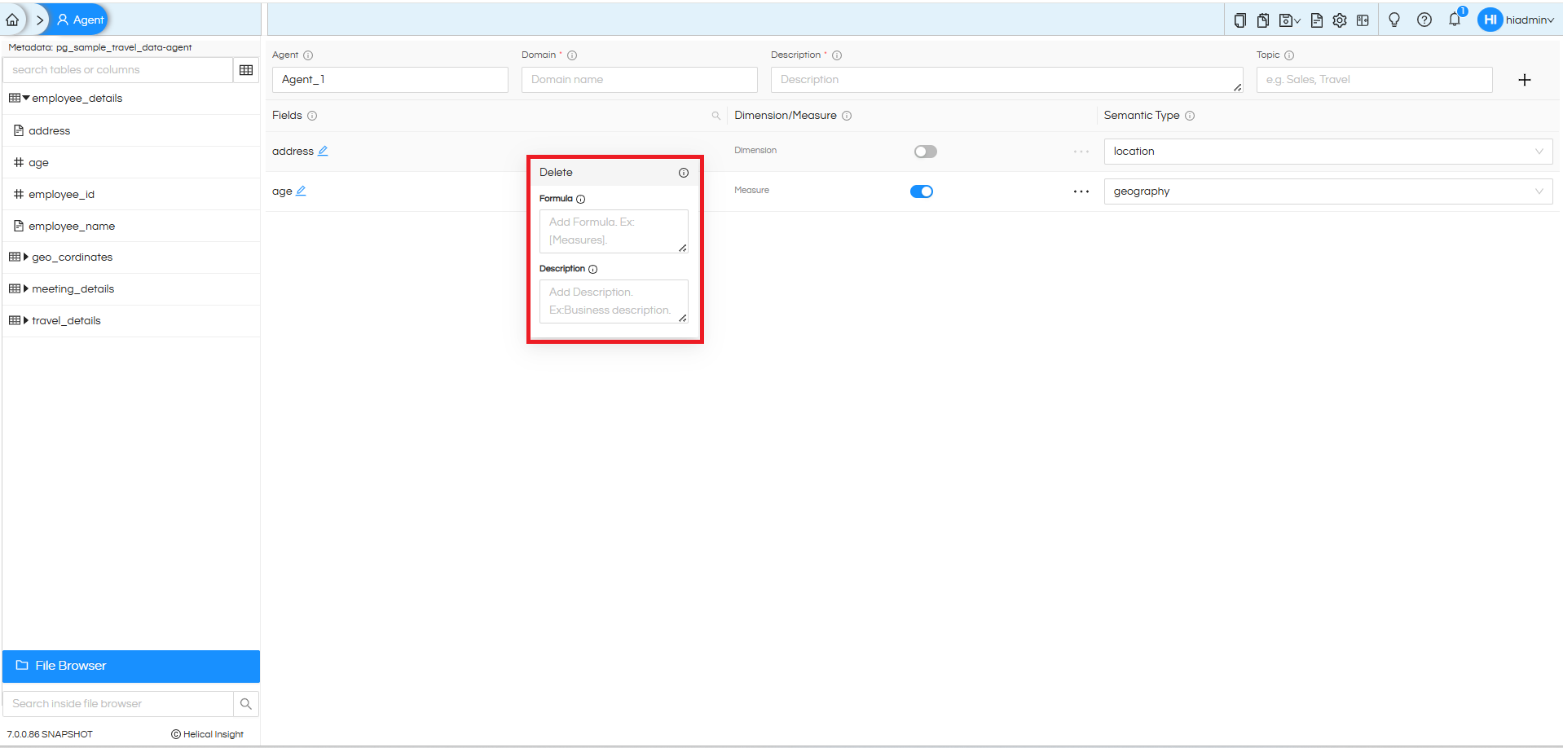
Task: Click info icon beside Delete in popup
Action: pyautogui.click(x=683, y=173)
